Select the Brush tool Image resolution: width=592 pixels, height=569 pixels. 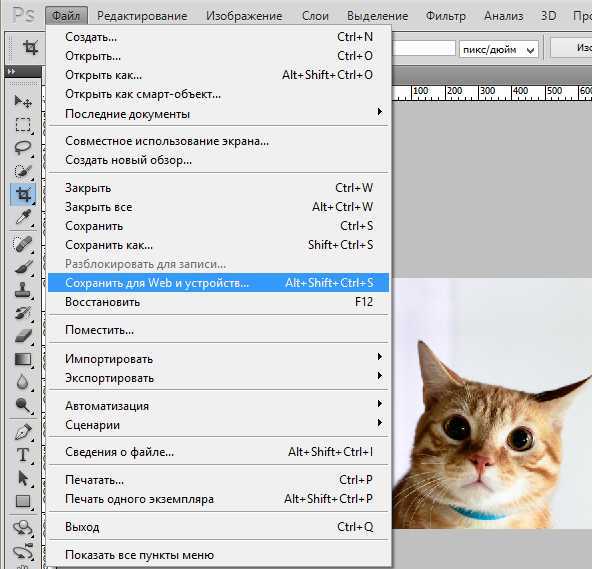pyautogui.click(x=23, y=267)
